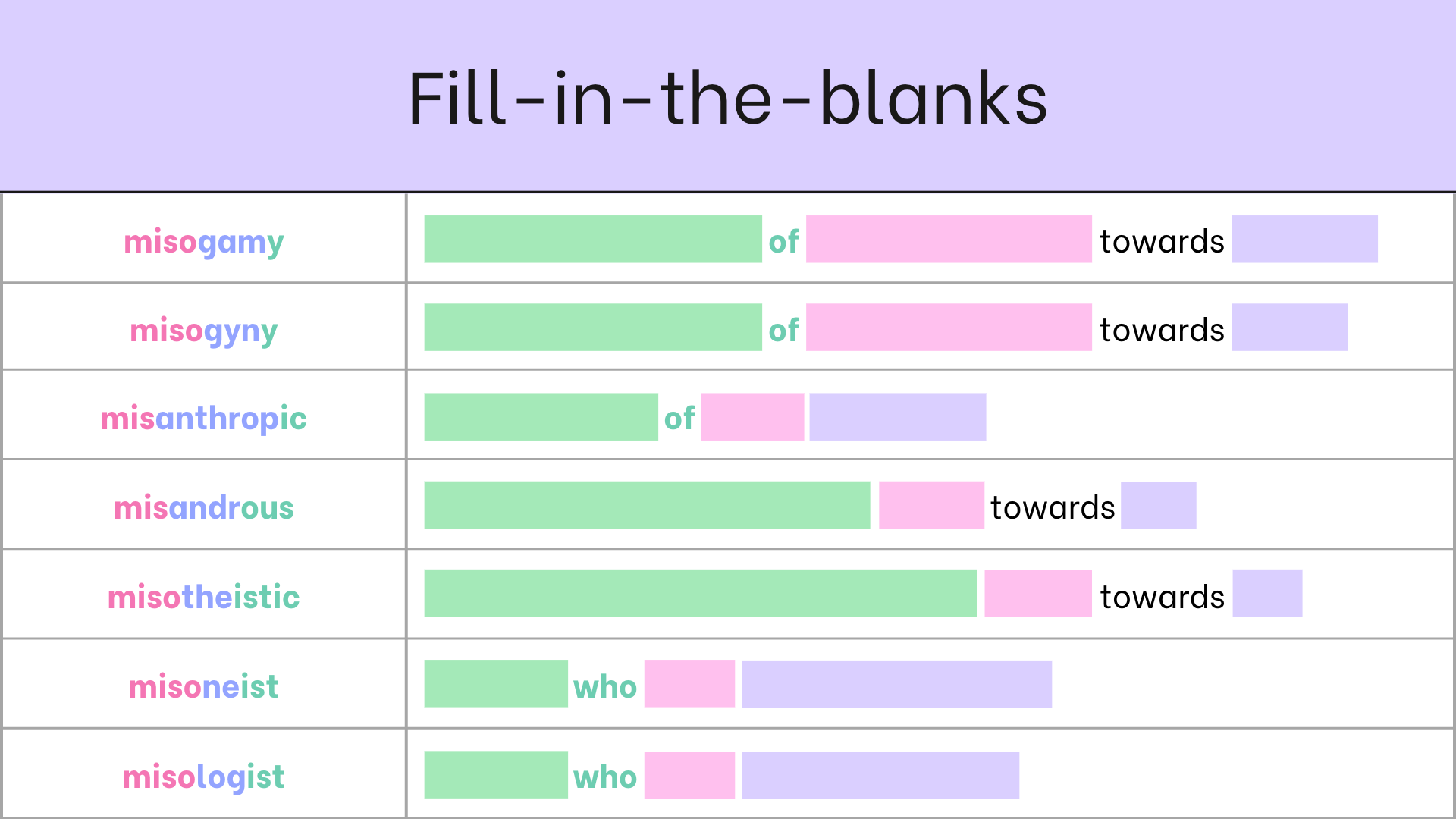Click the long green blank in misandrous row

tap(647, 505)
